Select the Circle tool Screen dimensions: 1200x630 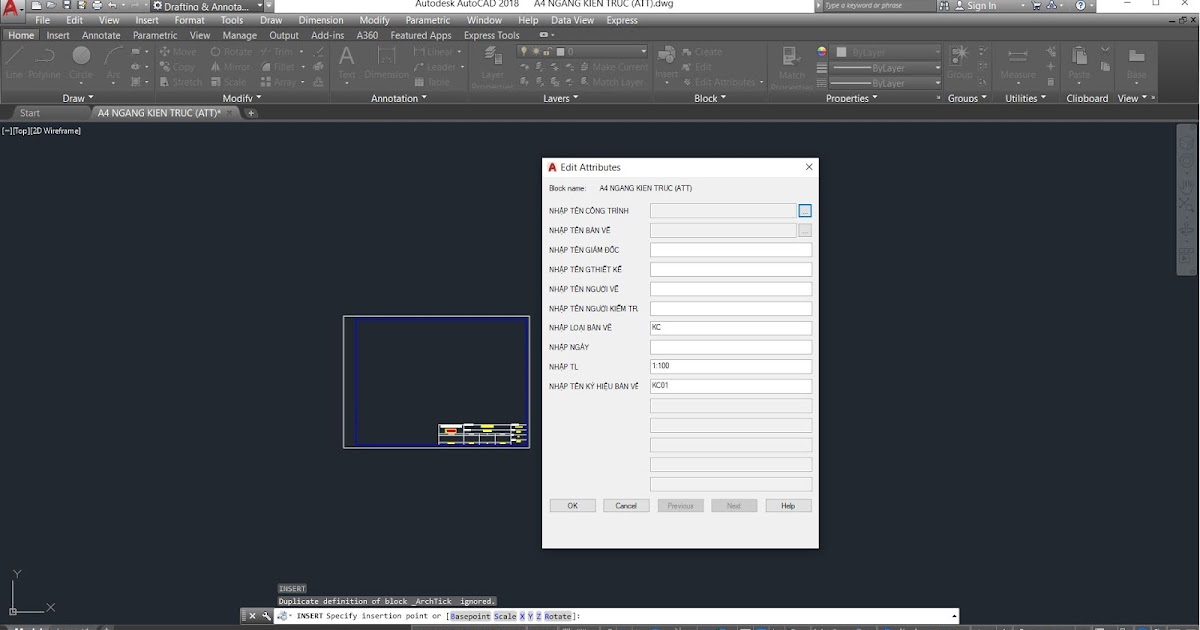click(x=81, y=62)
